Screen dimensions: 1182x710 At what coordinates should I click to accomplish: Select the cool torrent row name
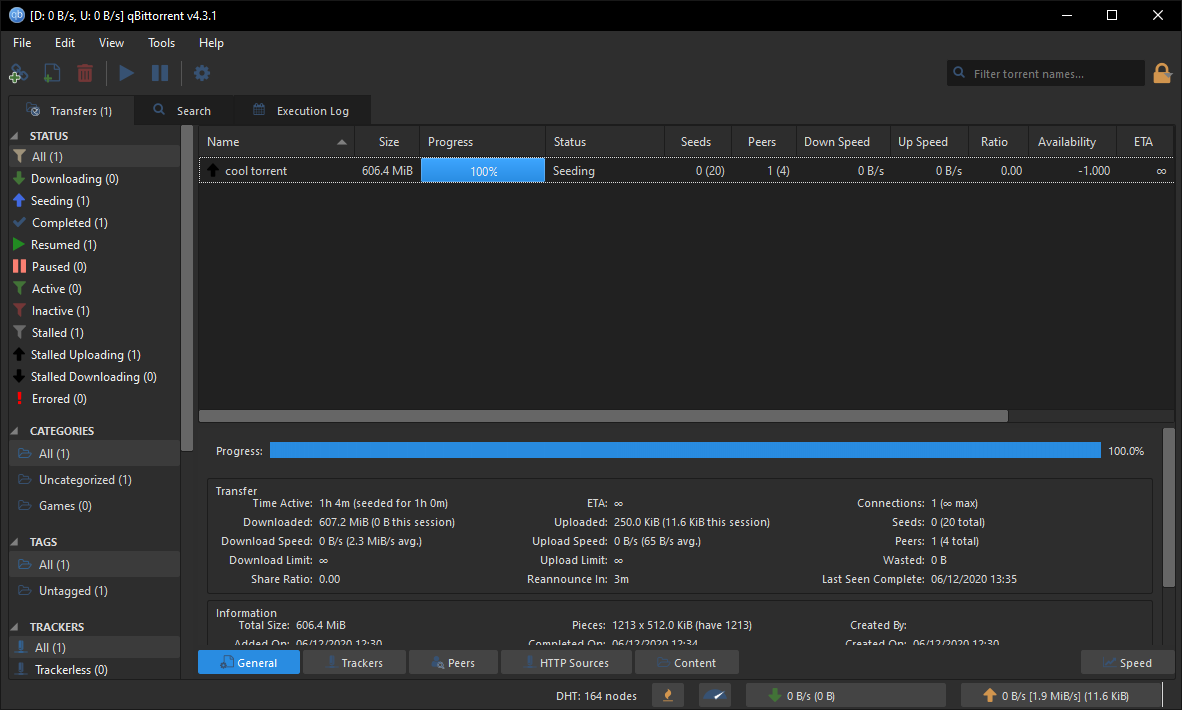(x=256, y=171)
